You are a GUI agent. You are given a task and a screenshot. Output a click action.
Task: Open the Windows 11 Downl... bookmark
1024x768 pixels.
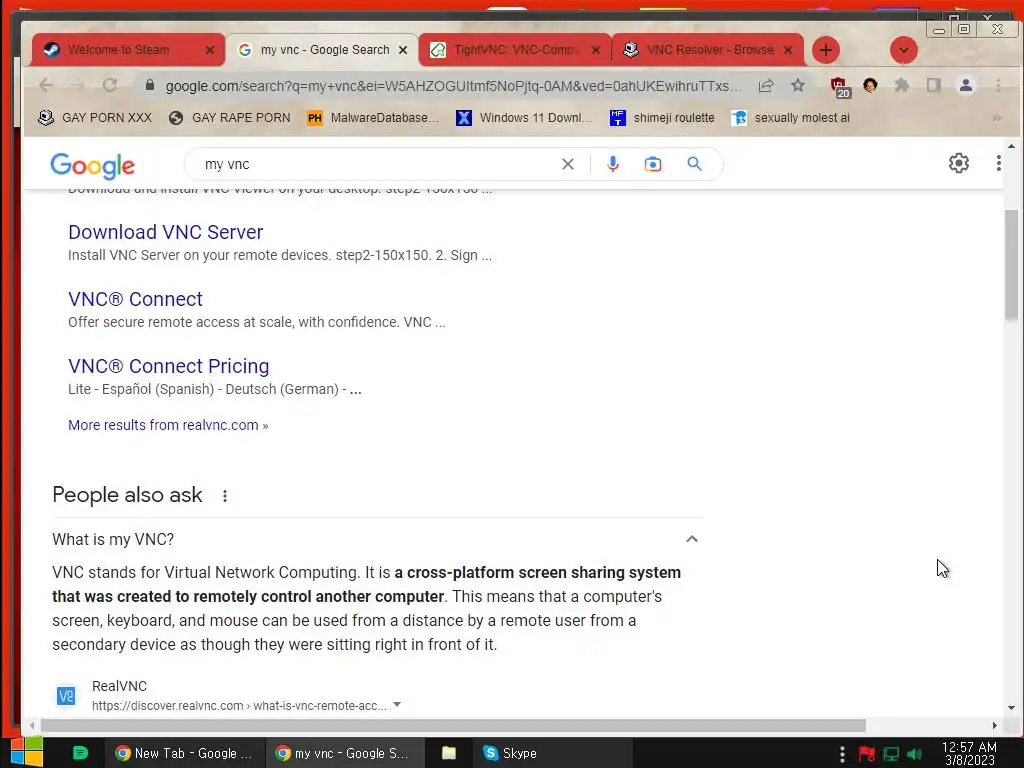click(x=524, y=118)
